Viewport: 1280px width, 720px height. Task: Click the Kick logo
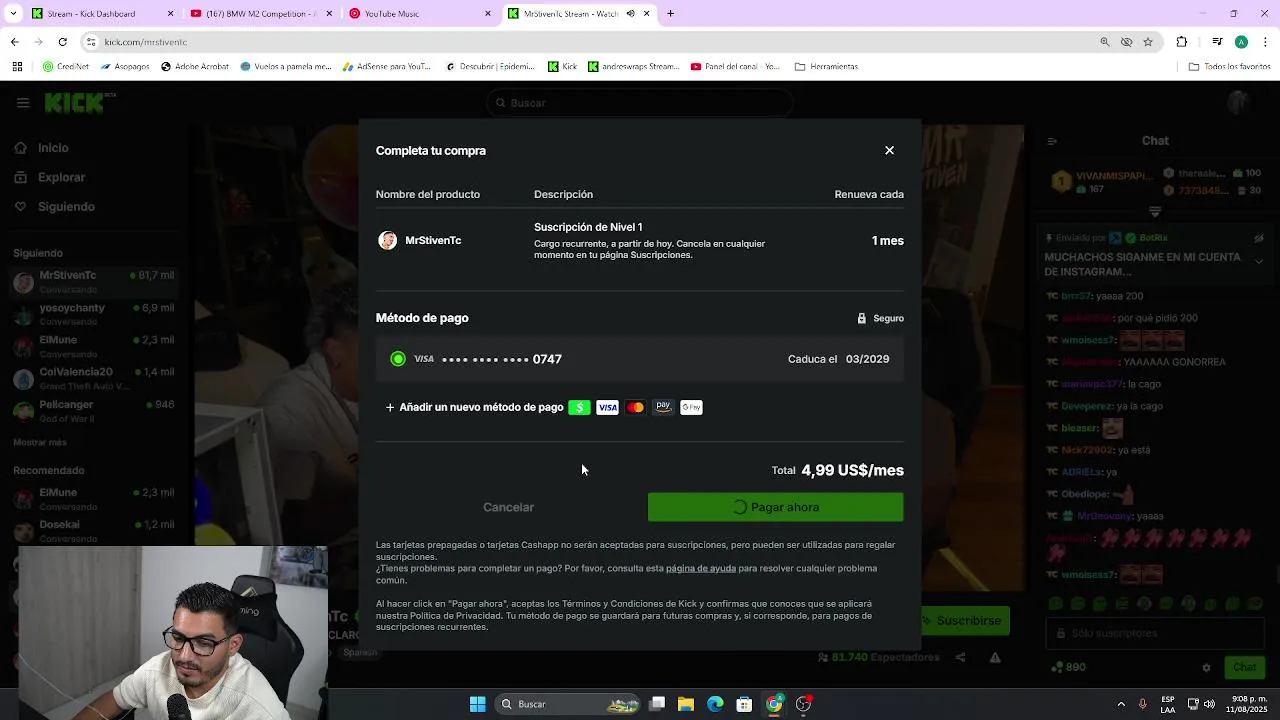(x=76, y=102)
